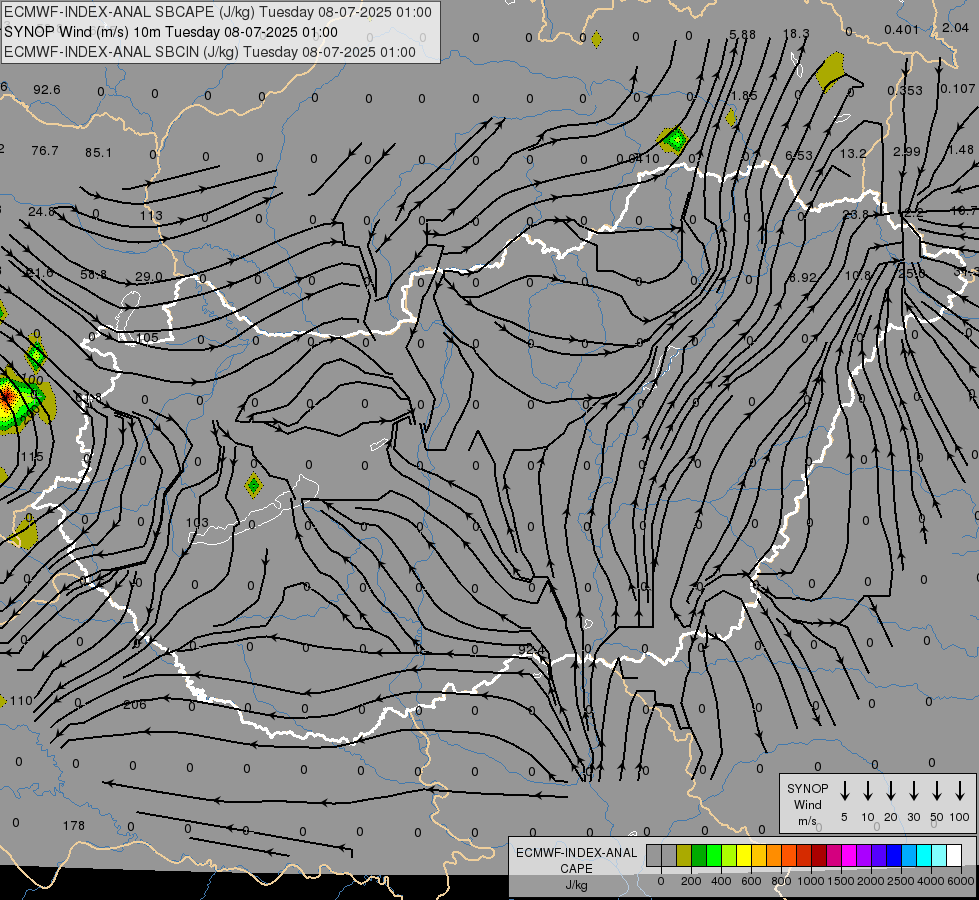Image resolution: width=979 pixels, height=900 pixels.
Task: Click the ECMWF-INDEX-ANAL legend title
Action: pyautogui.click(x=577, y=853)
